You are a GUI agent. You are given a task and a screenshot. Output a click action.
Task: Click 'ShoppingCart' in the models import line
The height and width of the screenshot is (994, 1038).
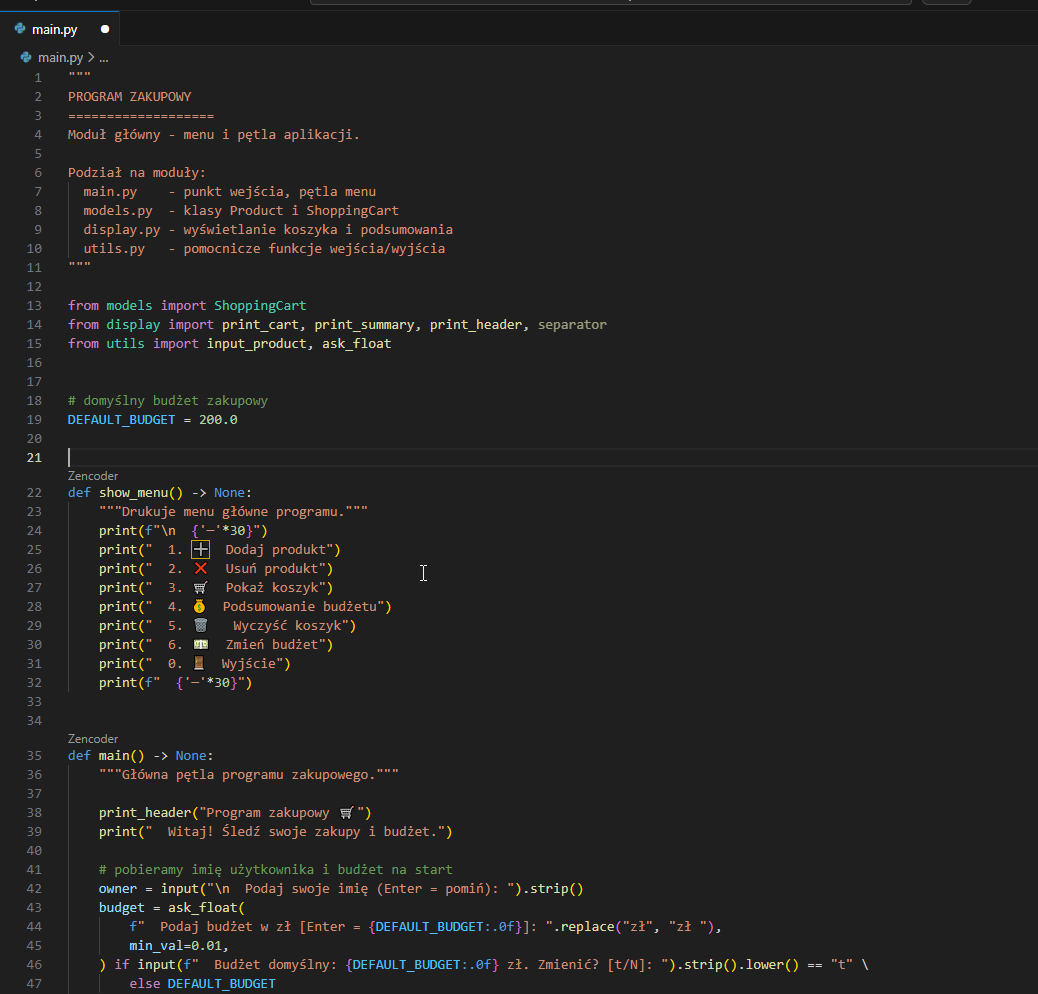click(260, 306)
